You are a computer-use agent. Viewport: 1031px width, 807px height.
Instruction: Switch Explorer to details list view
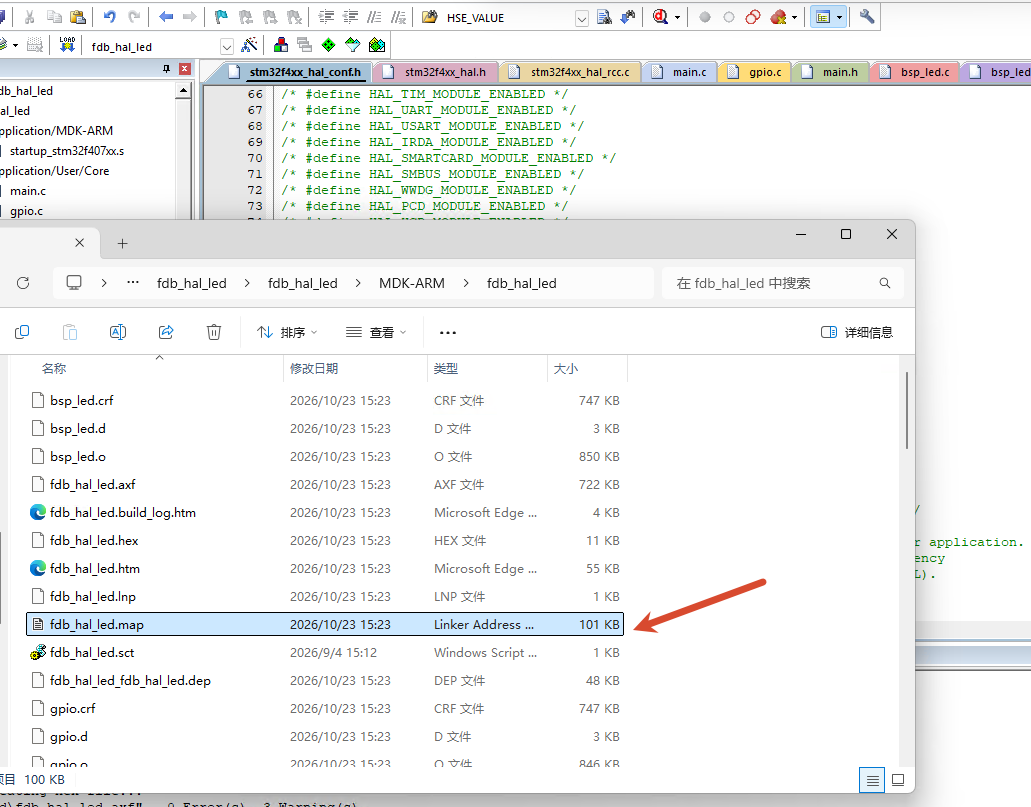pyautogui.click(x=872, y=781)
